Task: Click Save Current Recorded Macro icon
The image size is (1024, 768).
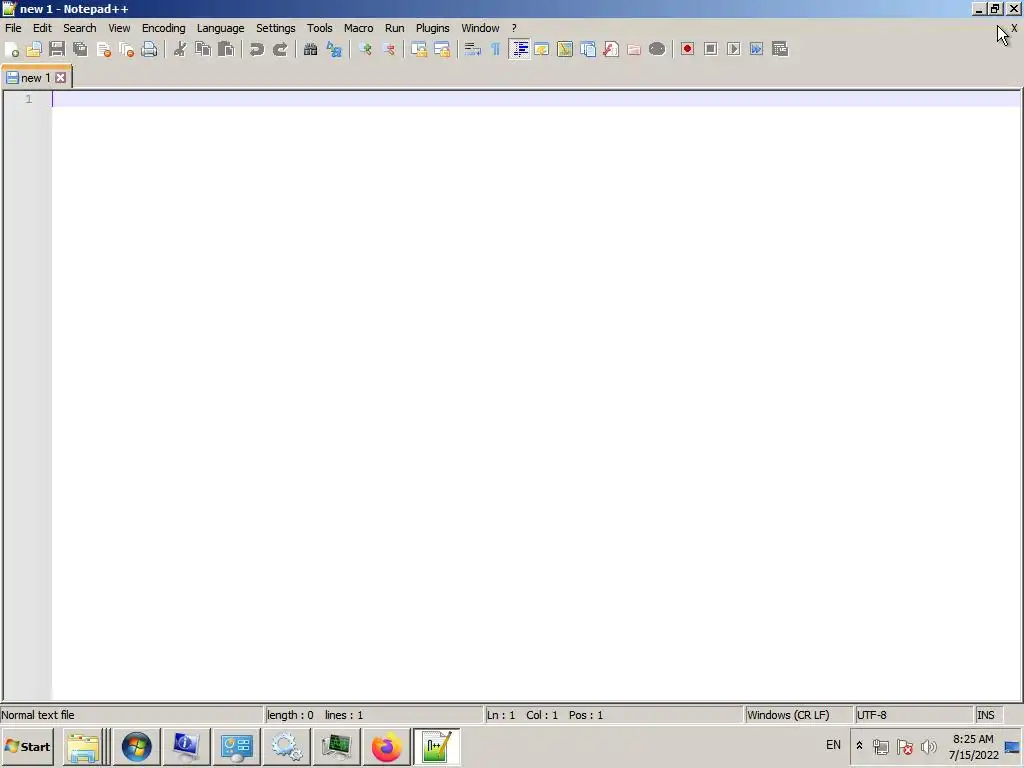Action: 780,50
